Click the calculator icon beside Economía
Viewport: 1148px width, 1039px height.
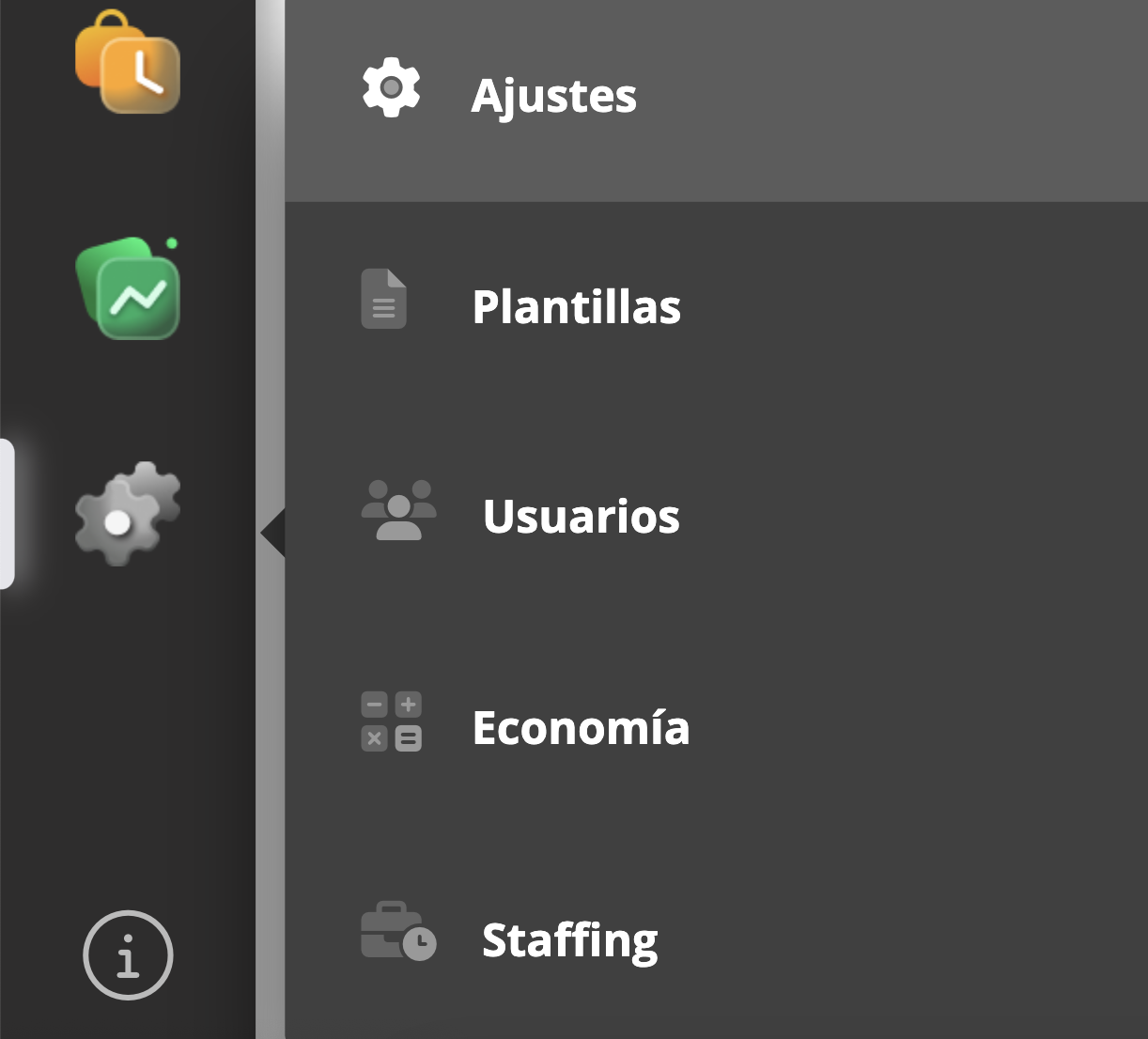pyautogui.click(x=391, y=722)
